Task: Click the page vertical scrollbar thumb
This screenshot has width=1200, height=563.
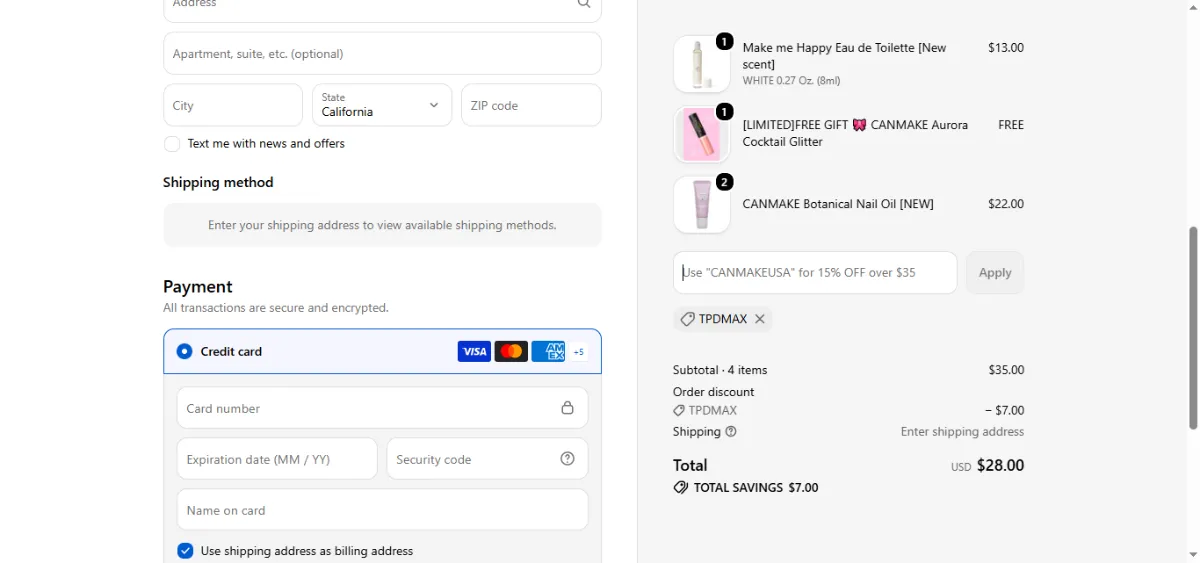Action: click(1192, 328)
